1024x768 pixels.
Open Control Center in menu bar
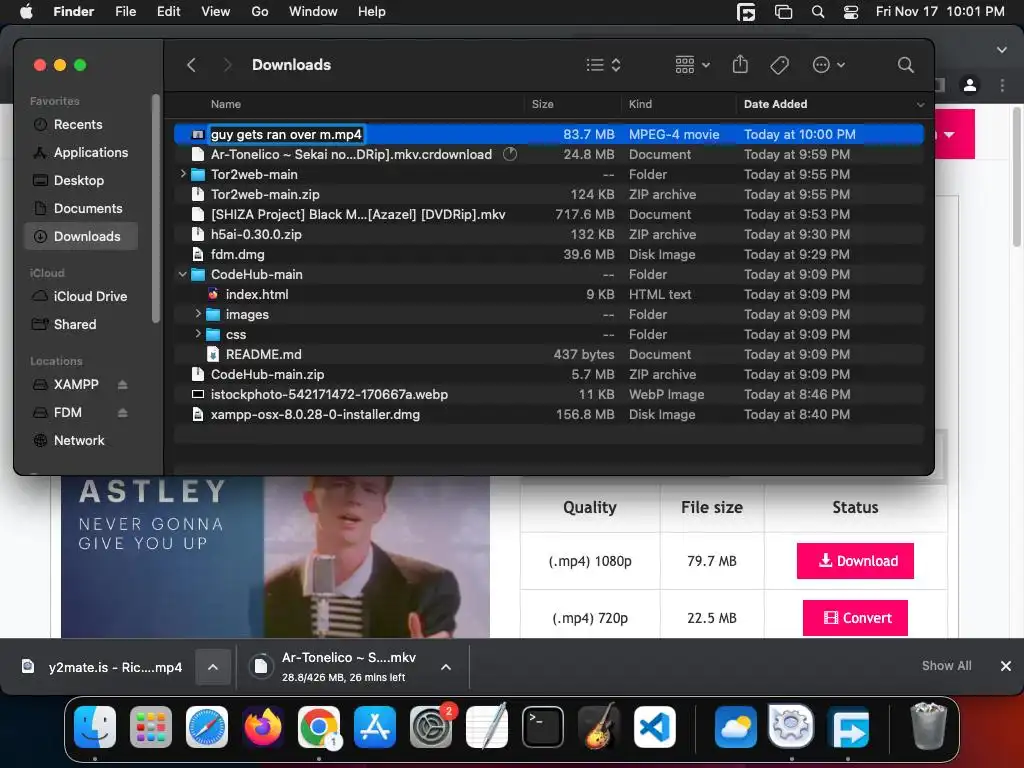(x=850, y=12)
